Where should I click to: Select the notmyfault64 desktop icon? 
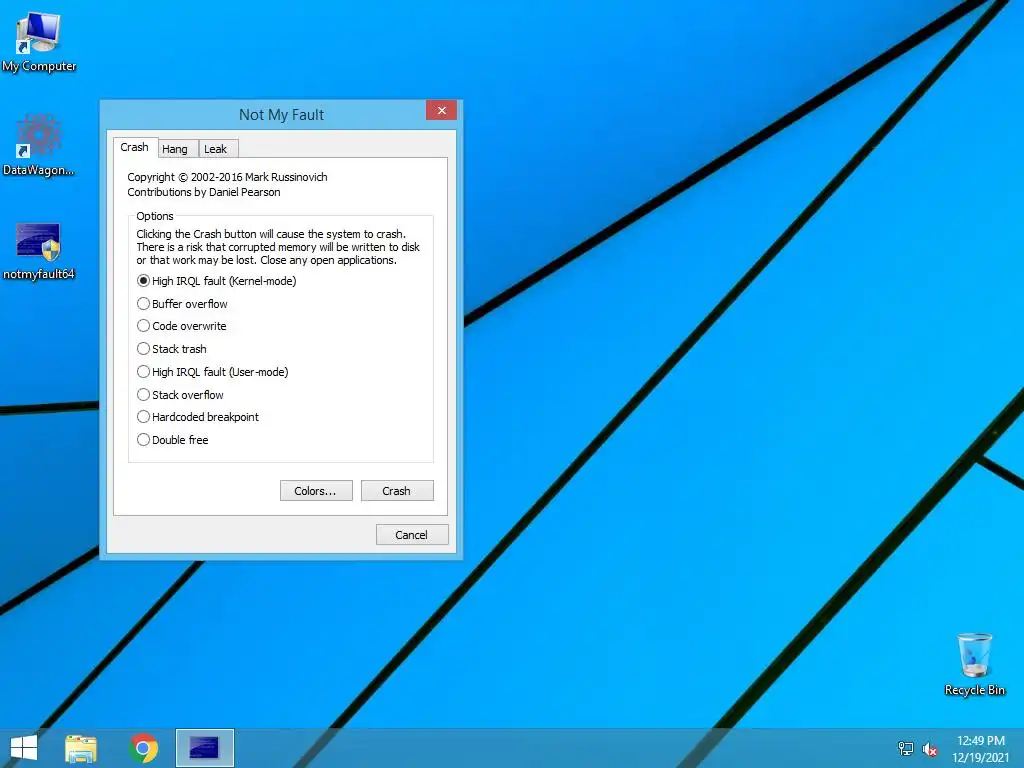click(38, 251)
